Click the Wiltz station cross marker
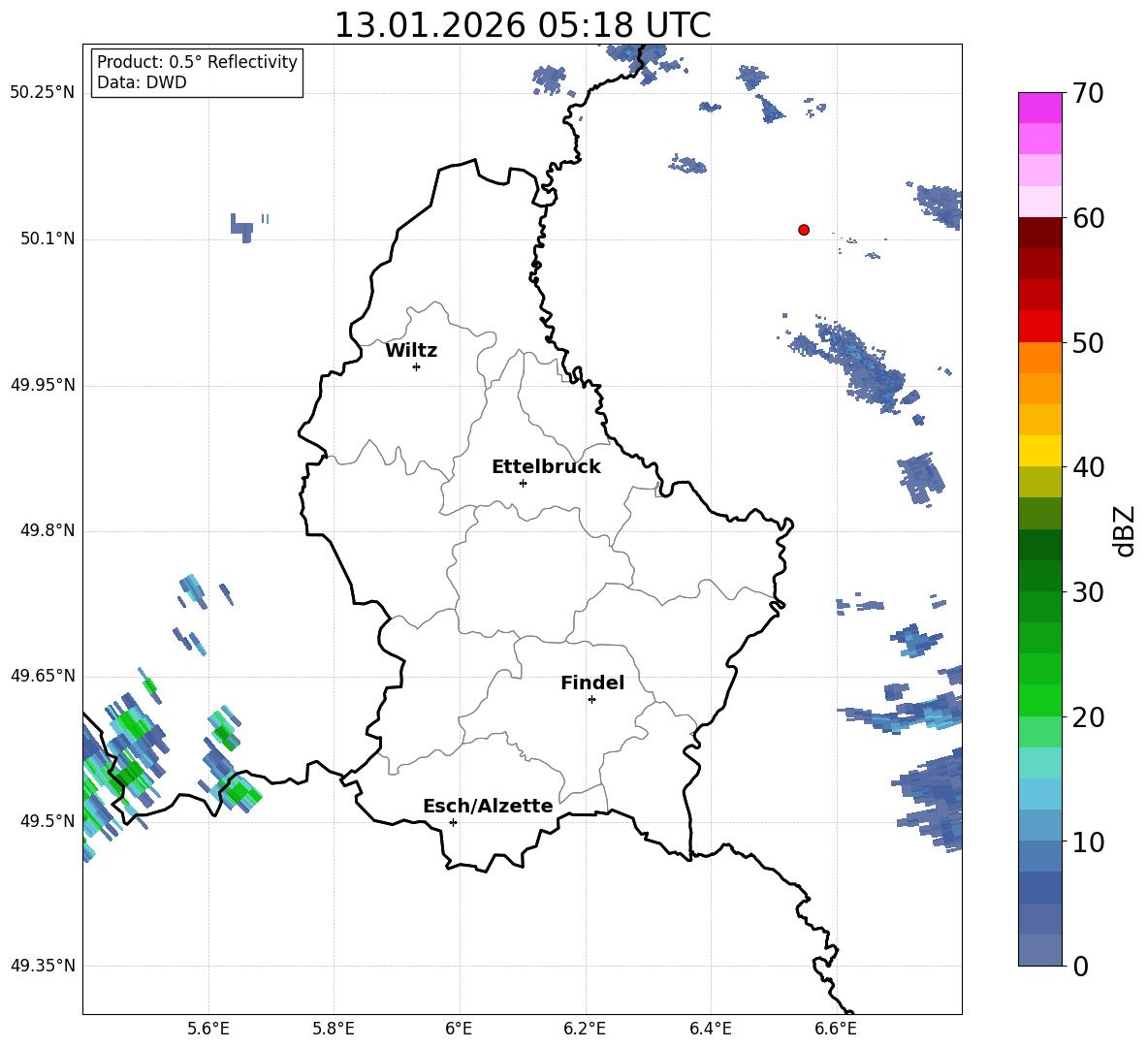Screen dimensions: 1148x1048 [417, 366]
